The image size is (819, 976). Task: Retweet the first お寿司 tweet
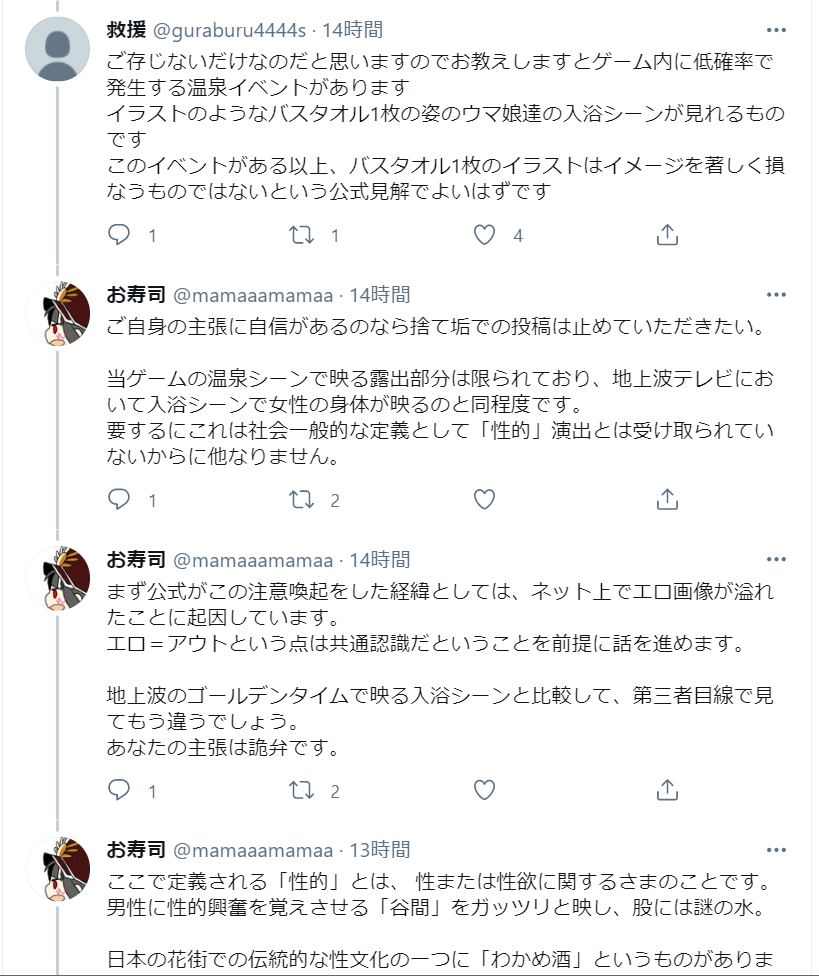301,499
